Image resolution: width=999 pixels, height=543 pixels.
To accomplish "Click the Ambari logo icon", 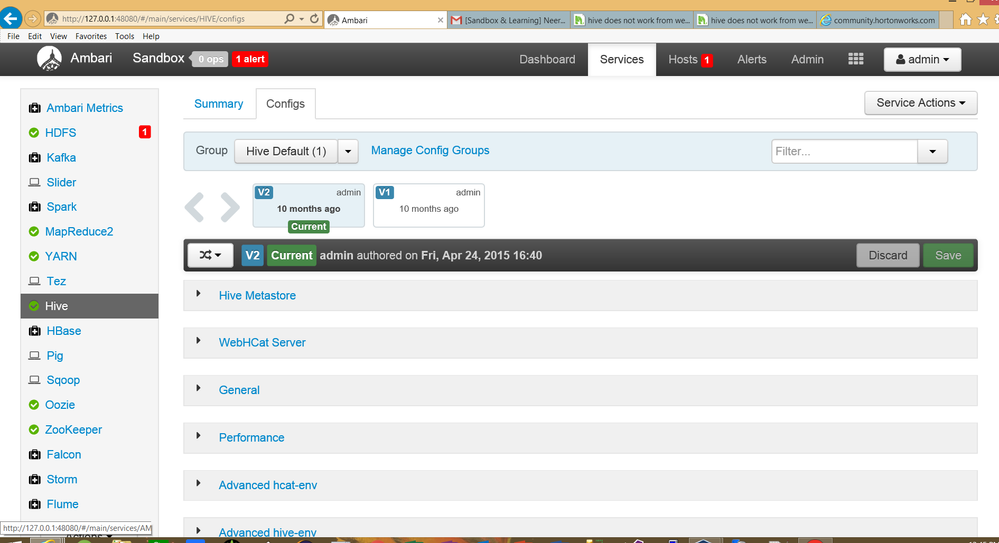I will tap(49, 59).
